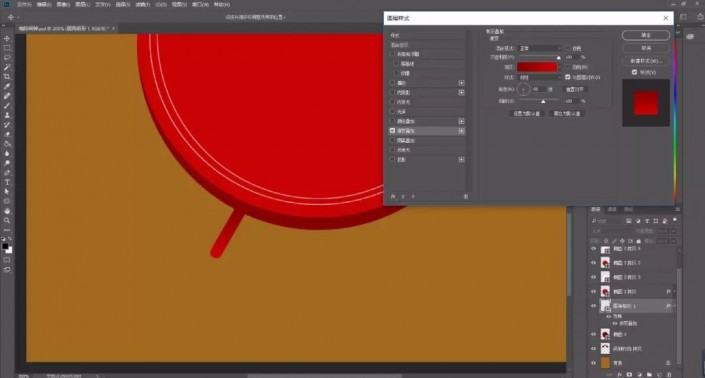Open the Image menu in menu bar
Viewport: 705px width, 378px height.
point(63,4)
